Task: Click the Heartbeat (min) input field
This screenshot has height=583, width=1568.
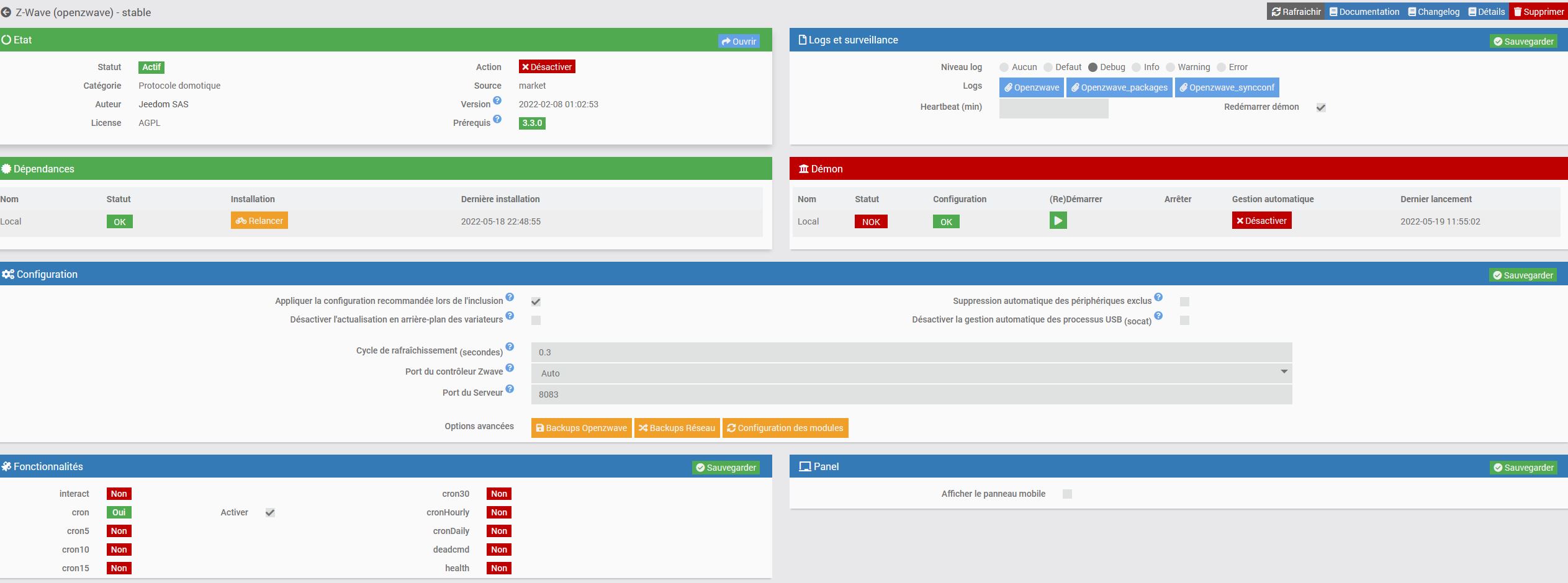Action: [1053, 108]
